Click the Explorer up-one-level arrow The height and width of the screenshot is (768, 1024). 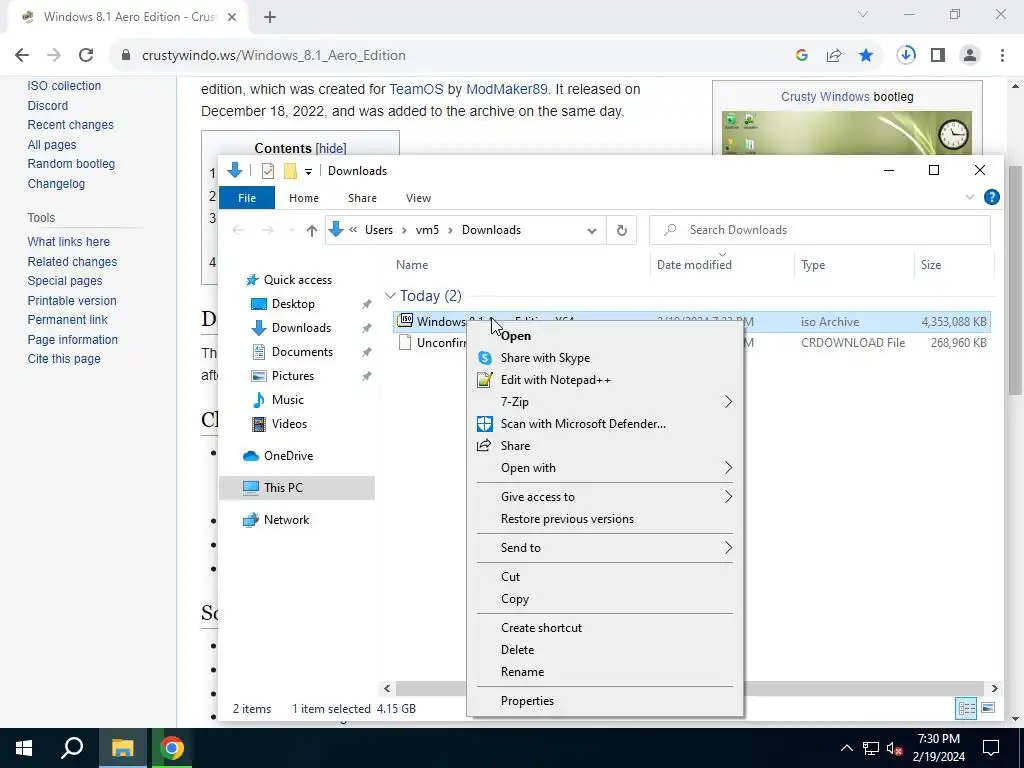312,231
